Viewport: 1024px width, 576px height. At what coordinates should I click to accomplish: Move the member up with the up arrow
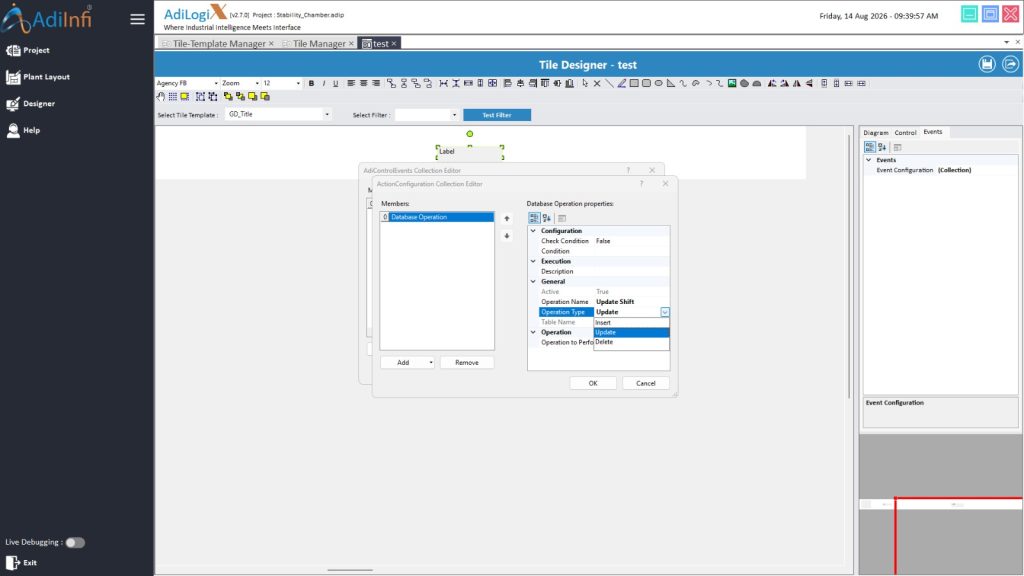point(507,219)
